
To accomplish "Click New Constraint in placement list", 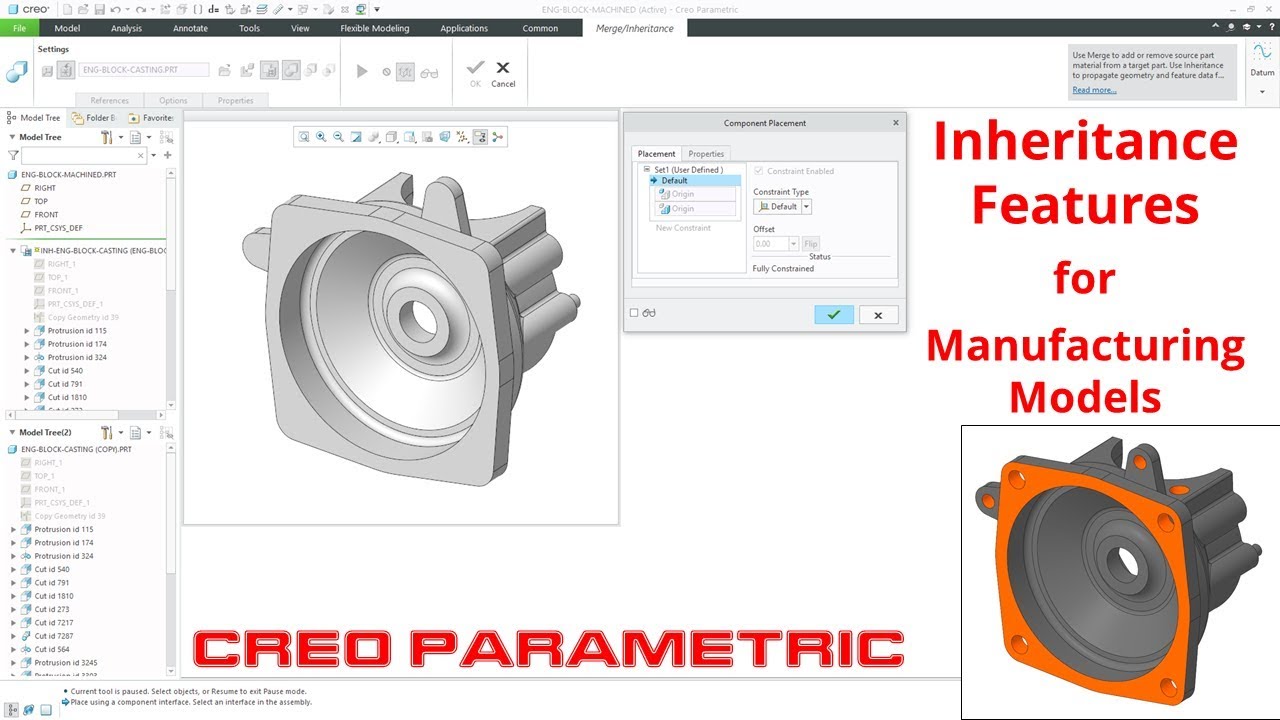I will 683,228.
